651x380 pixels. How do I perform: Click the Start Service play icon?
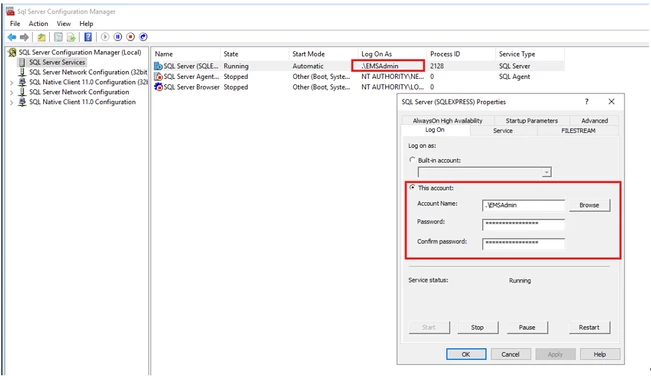(x=105, y=37)
